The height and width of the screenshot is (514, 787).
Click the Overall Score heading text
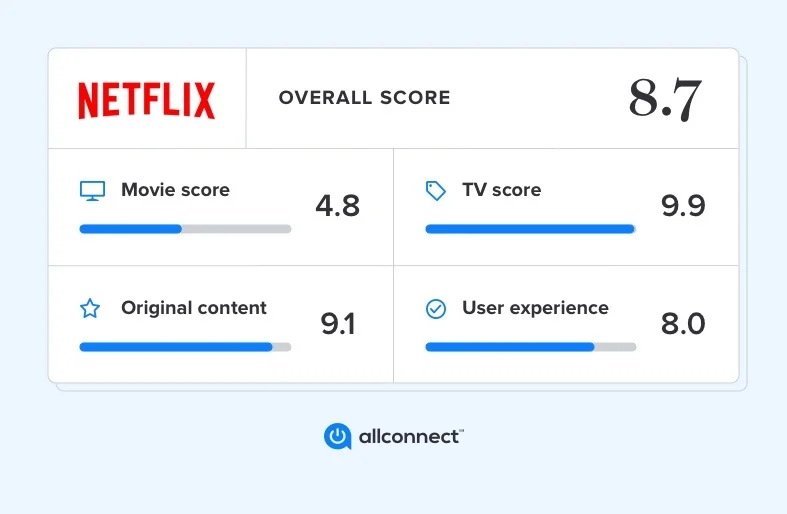tap(364, 98)
